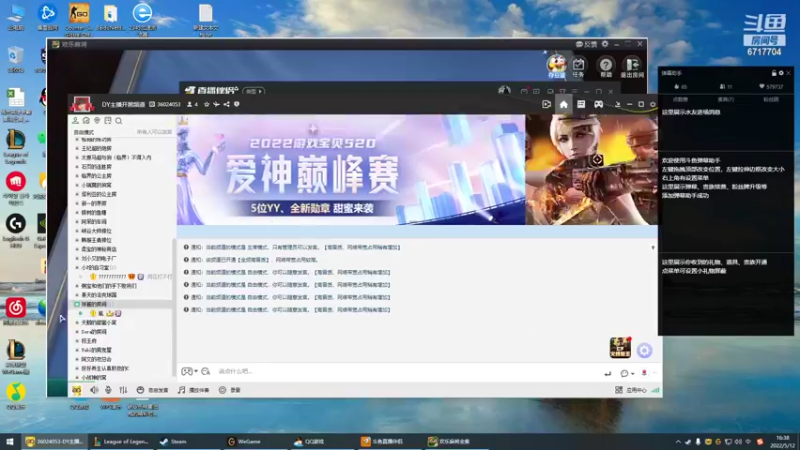Click the video playback icon in YY toolbar
The height and width of the screenshot is (450, 800).
coord(546,104)
